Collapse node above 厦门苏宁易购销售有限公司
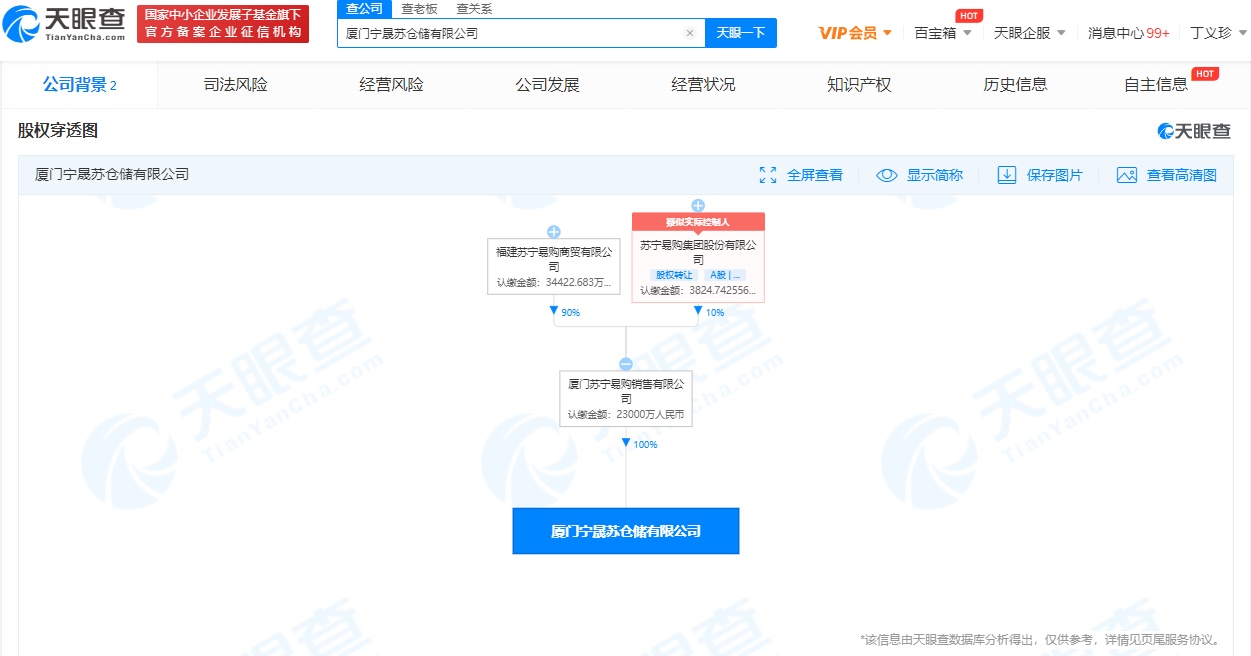Screen dimensions: 1251x656 coord(626,364)
